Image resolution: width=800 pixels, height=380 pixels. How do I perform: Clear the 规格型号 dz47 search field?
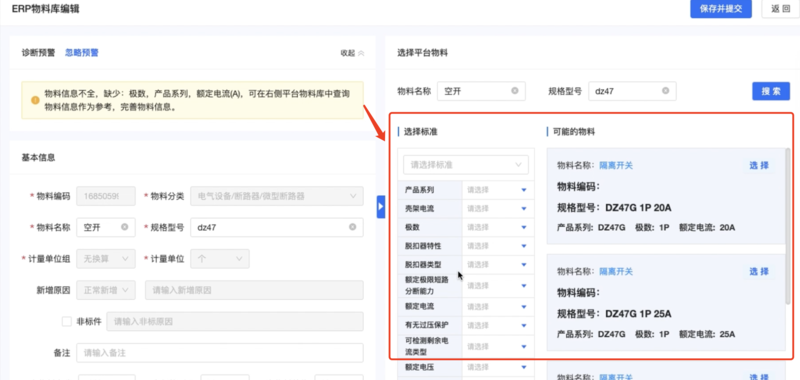pos(665,91)
